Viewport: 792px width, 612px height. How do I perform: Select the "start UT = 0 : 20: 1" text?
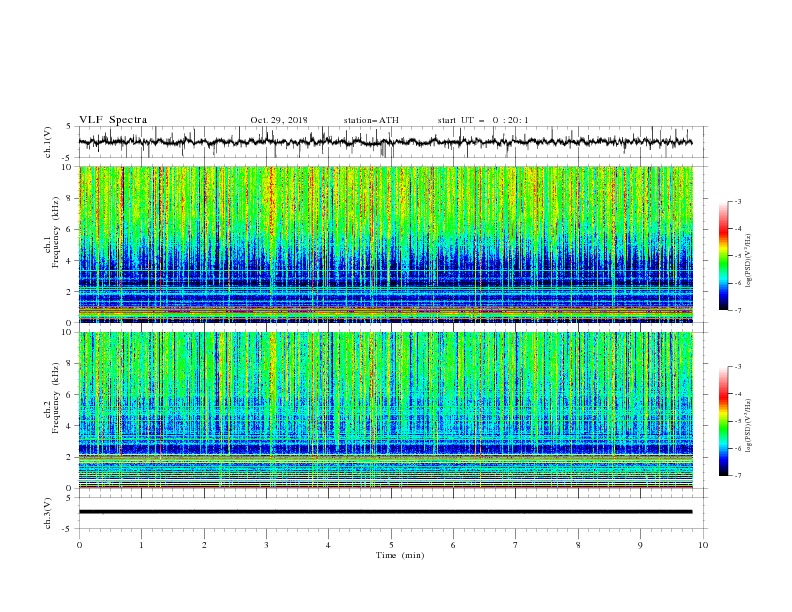click(x=483, y=120)
